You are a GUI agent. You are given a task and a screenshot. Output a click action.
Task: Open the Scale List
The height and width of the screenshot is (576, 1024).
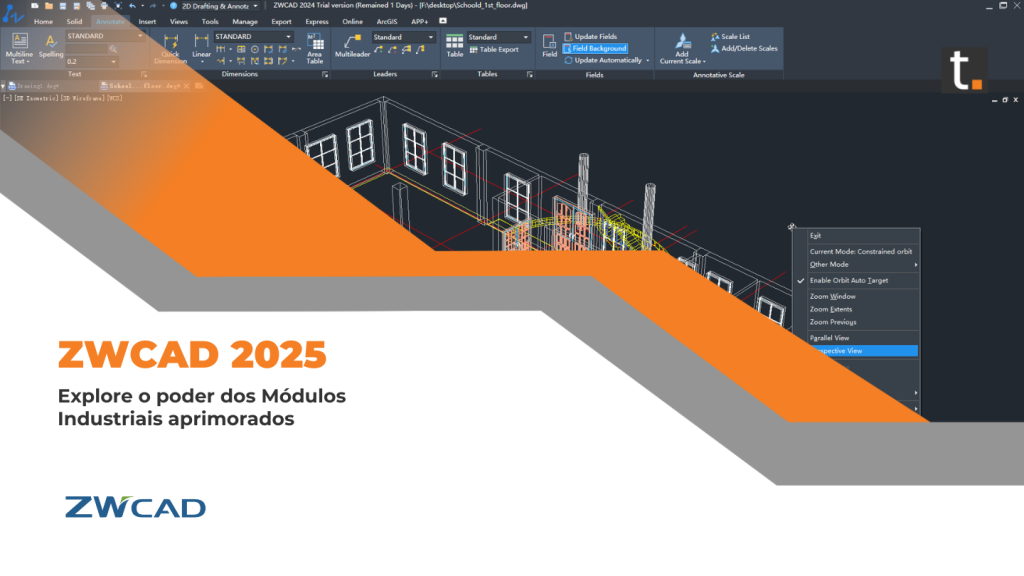(730, 37)
